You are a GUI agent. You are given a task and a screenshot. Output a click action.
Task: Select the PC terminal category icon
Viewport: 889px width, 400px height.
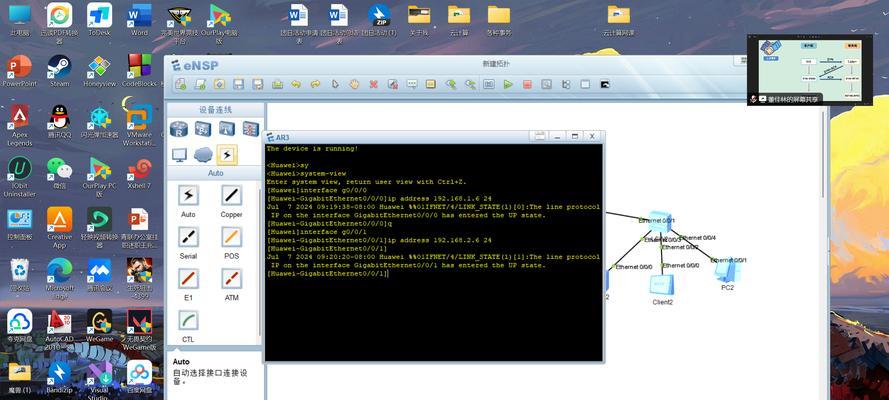(x=179, y=155)
